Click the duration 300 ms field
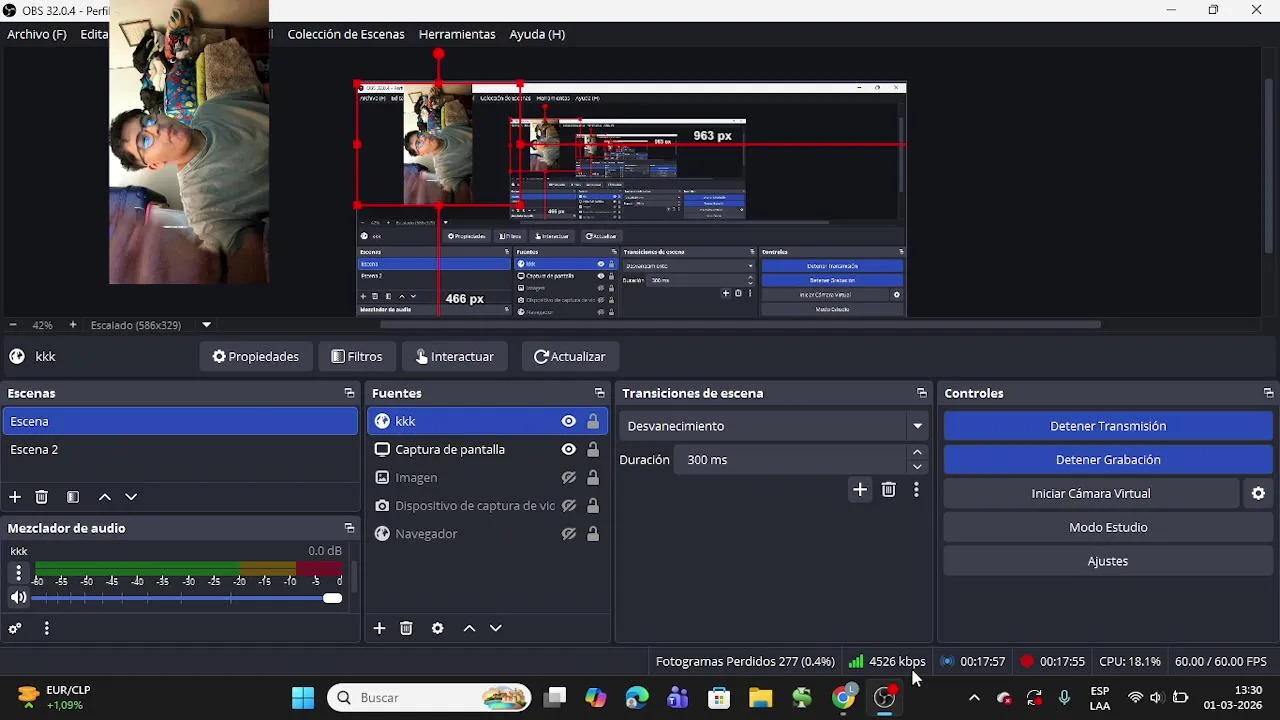The height and width of the screenshot is (720, 1280). [790, 460]
